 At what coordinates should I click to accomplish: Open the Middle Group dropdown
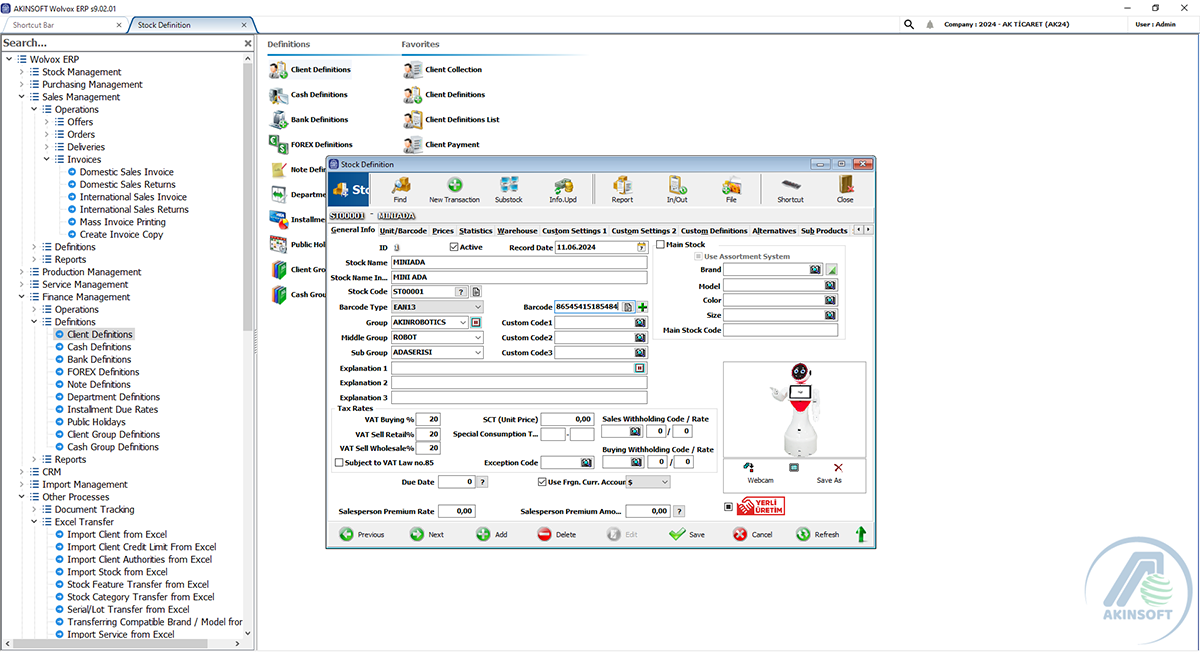(x=478, y=338)
